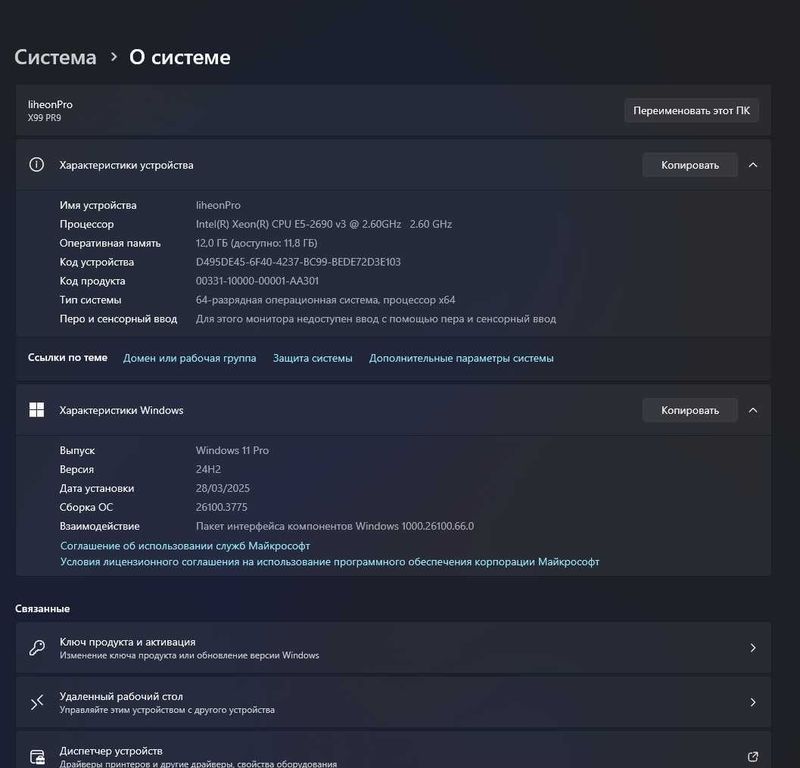Click the Имя устройства label
The width and height of the screenshot is (800, 768).
tap(98, 205)
